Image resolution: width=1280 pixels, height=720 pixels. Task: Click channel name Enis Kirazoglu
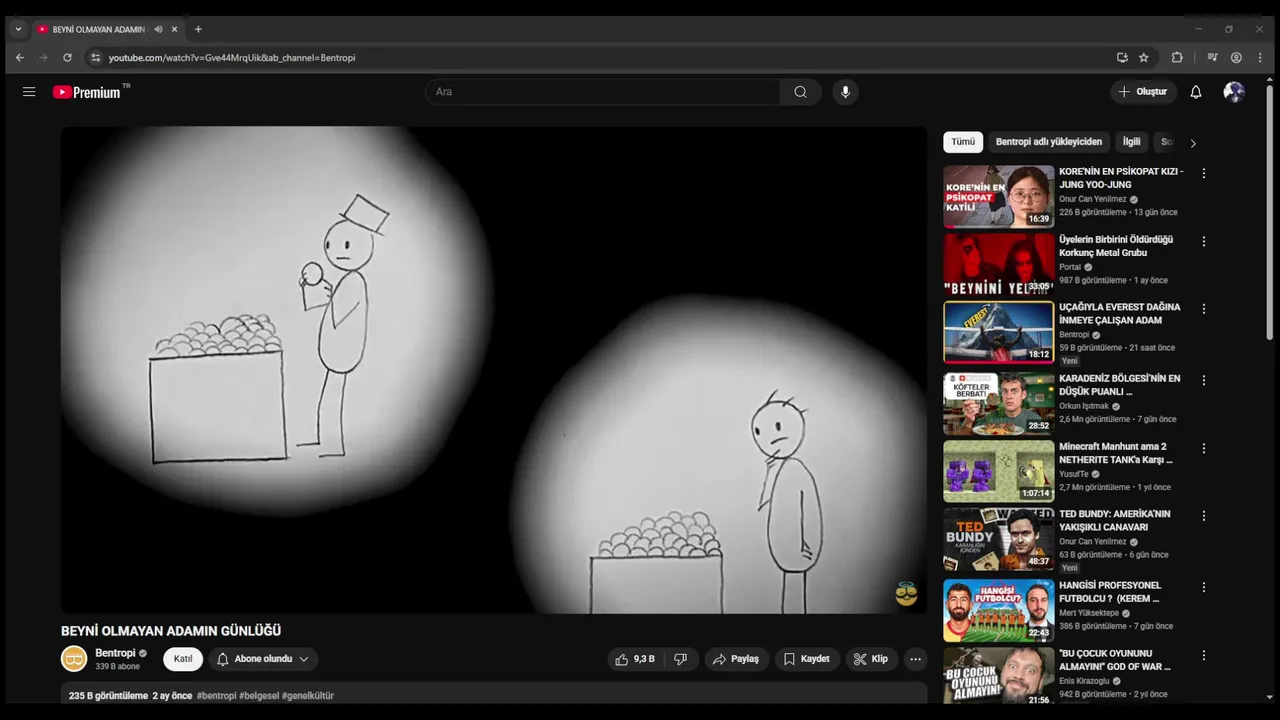[1082, 681]
